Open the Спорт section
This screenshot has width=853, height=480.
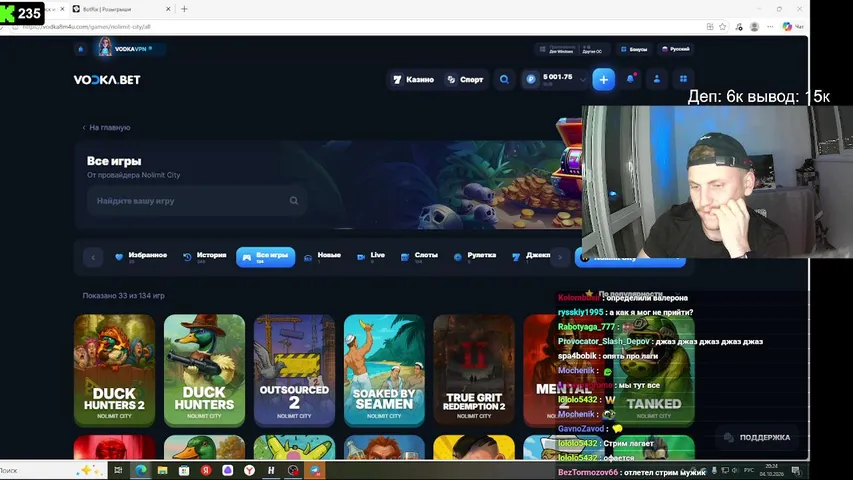coord(465,79)
